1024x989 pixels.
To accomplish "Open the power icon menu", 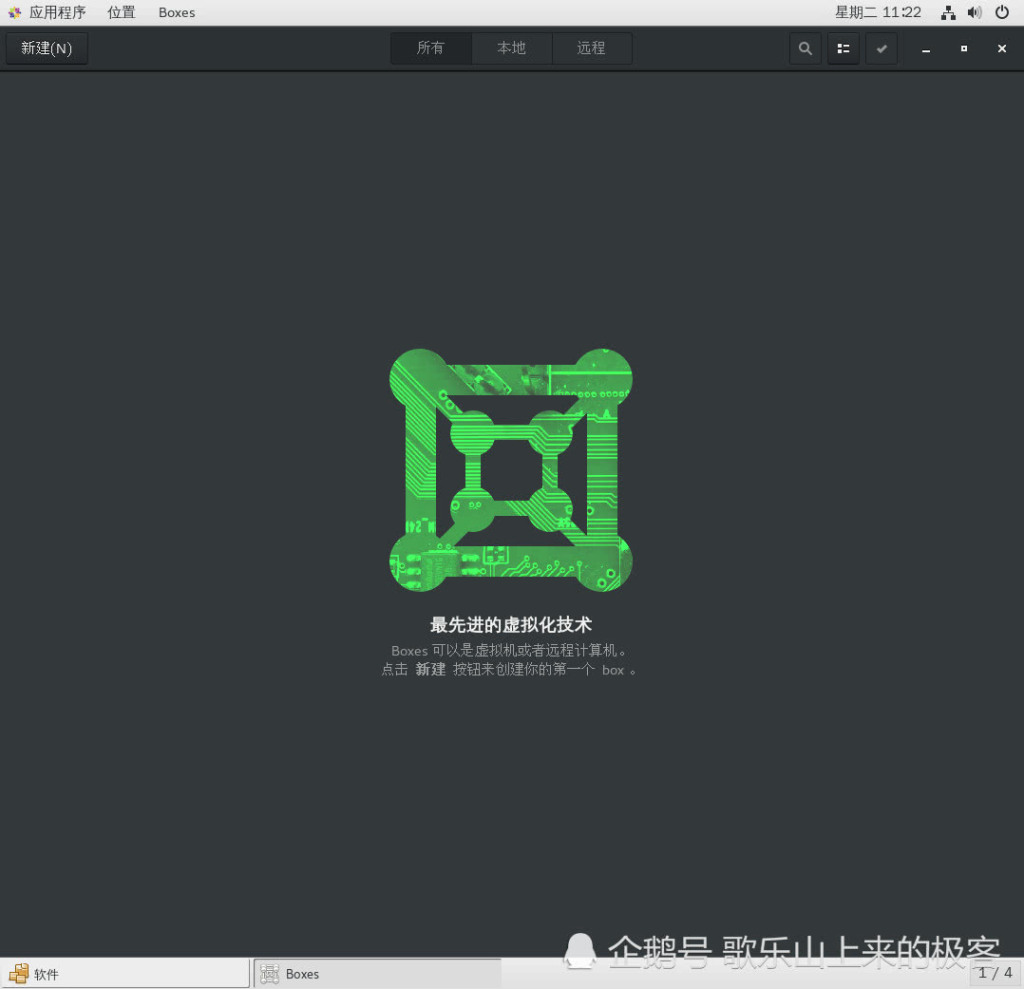I will (x=1002, y=12).
